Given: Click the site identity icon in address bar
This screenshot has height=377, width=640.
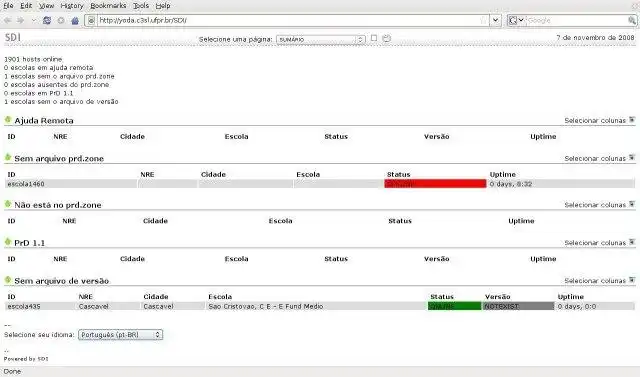Looking at the screenshot, I should (x=91, y=20).
